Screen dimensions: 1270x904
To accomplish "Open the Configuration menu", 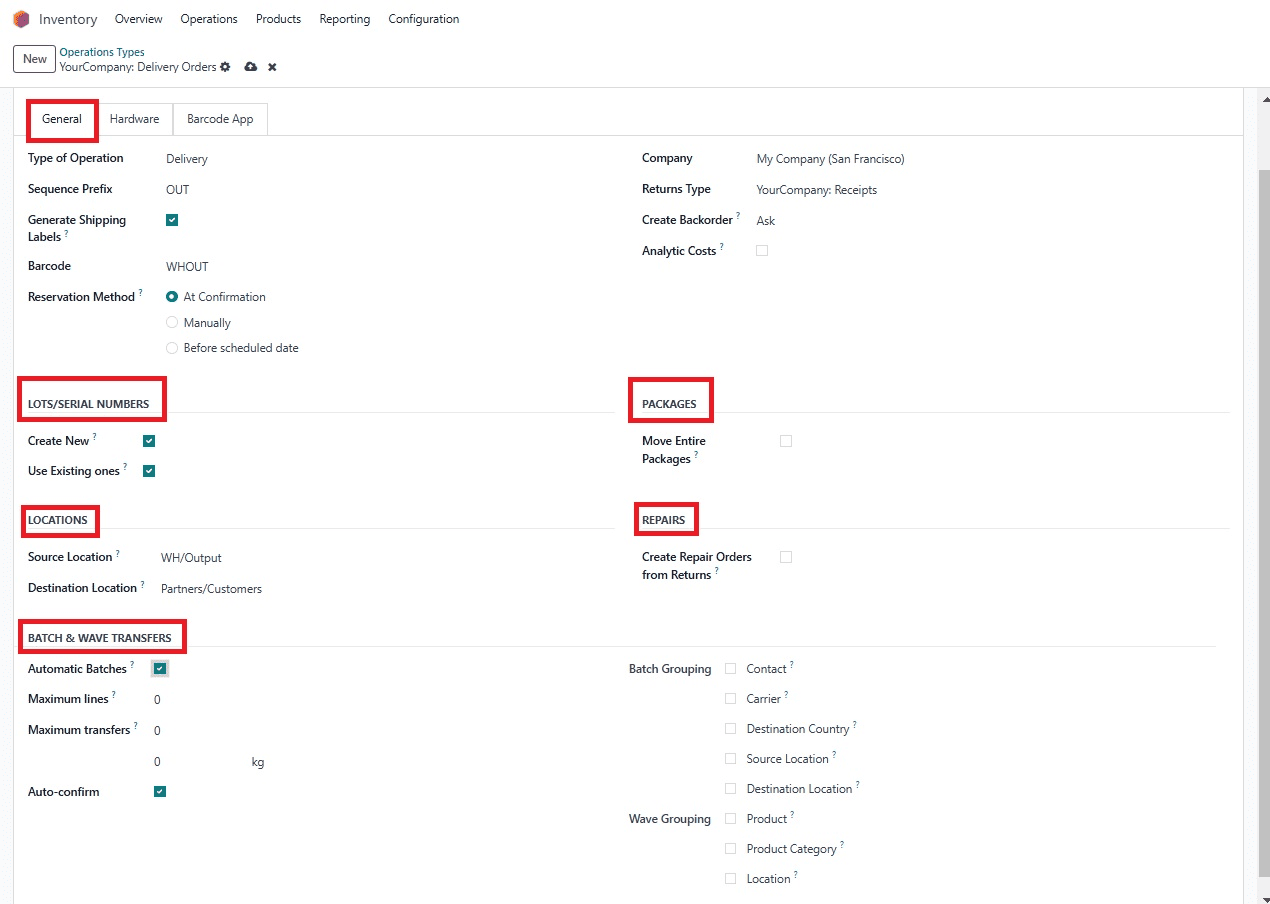I will click(x=423, y=19).
